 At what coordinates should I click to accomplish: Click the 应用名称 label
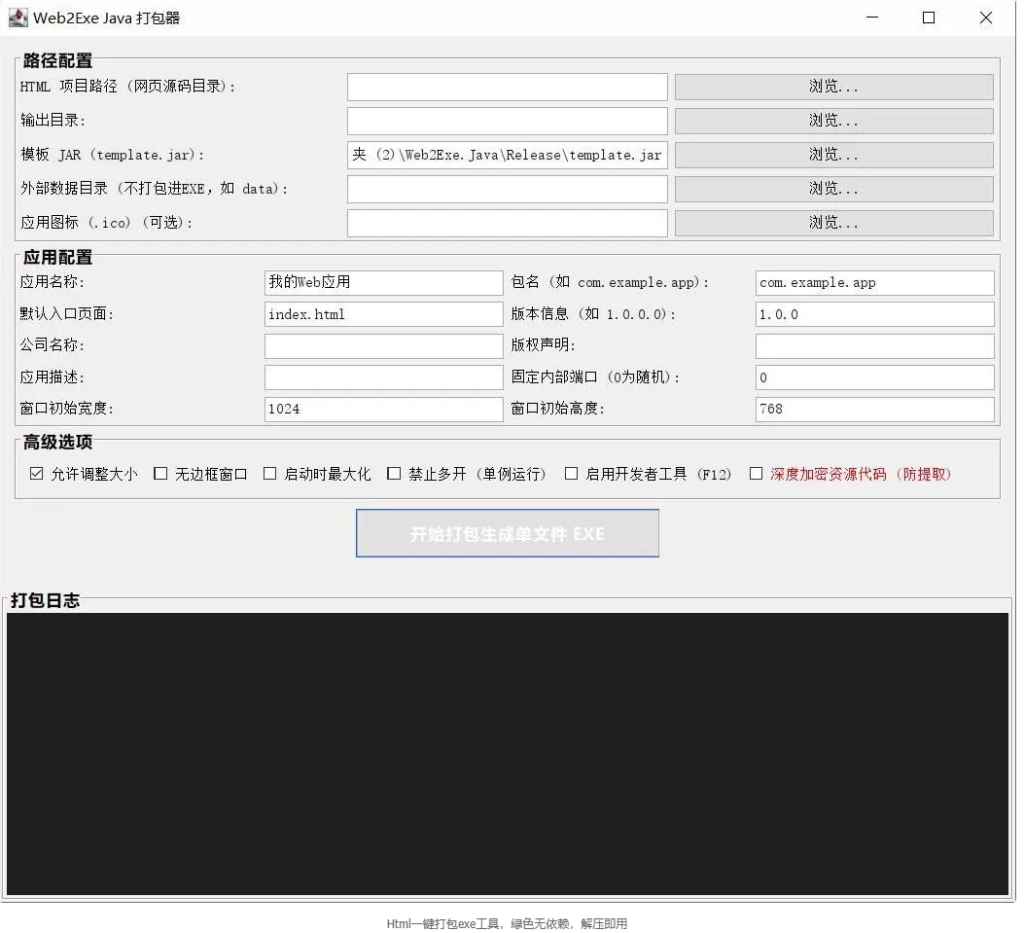click(x=52, y=282)
